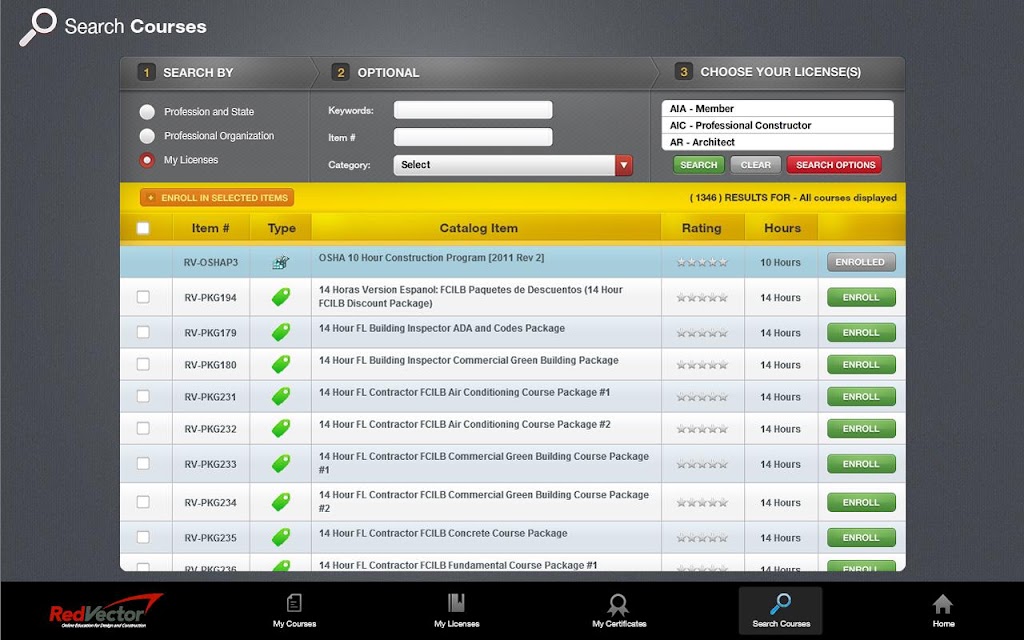Image resolution: width=1024 pixels, height=640 pixels.
Task: Open SEARCH OPTIONS
Action: [835, 165]
